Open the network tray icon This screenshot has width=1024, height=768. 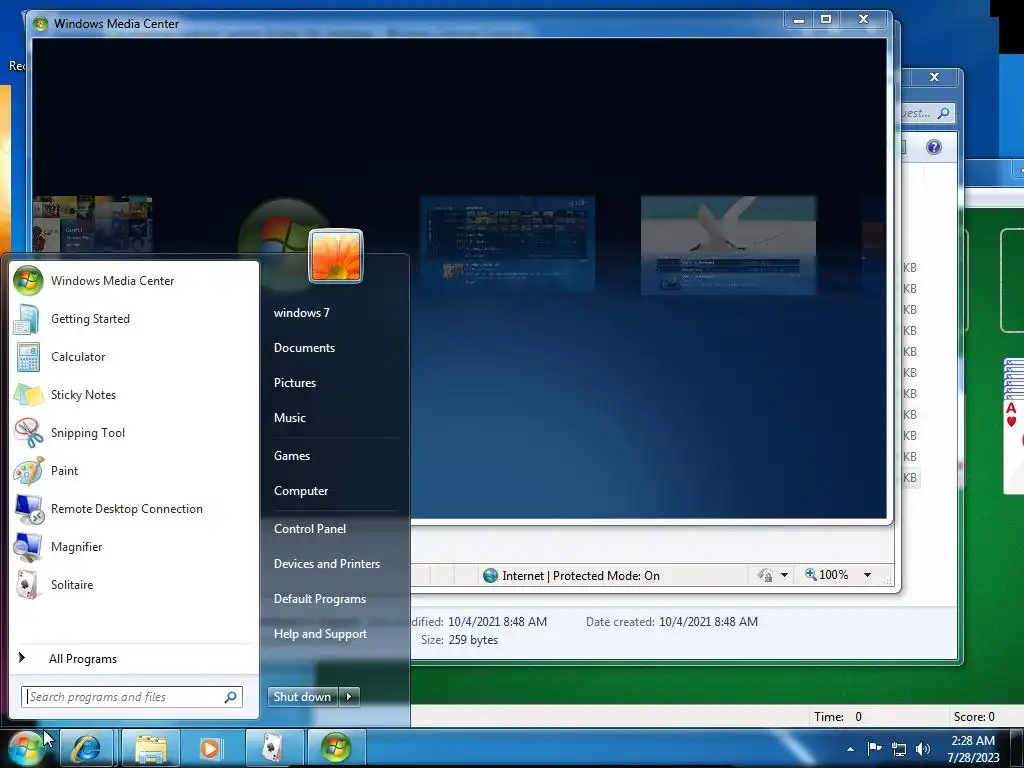(899, 749)
